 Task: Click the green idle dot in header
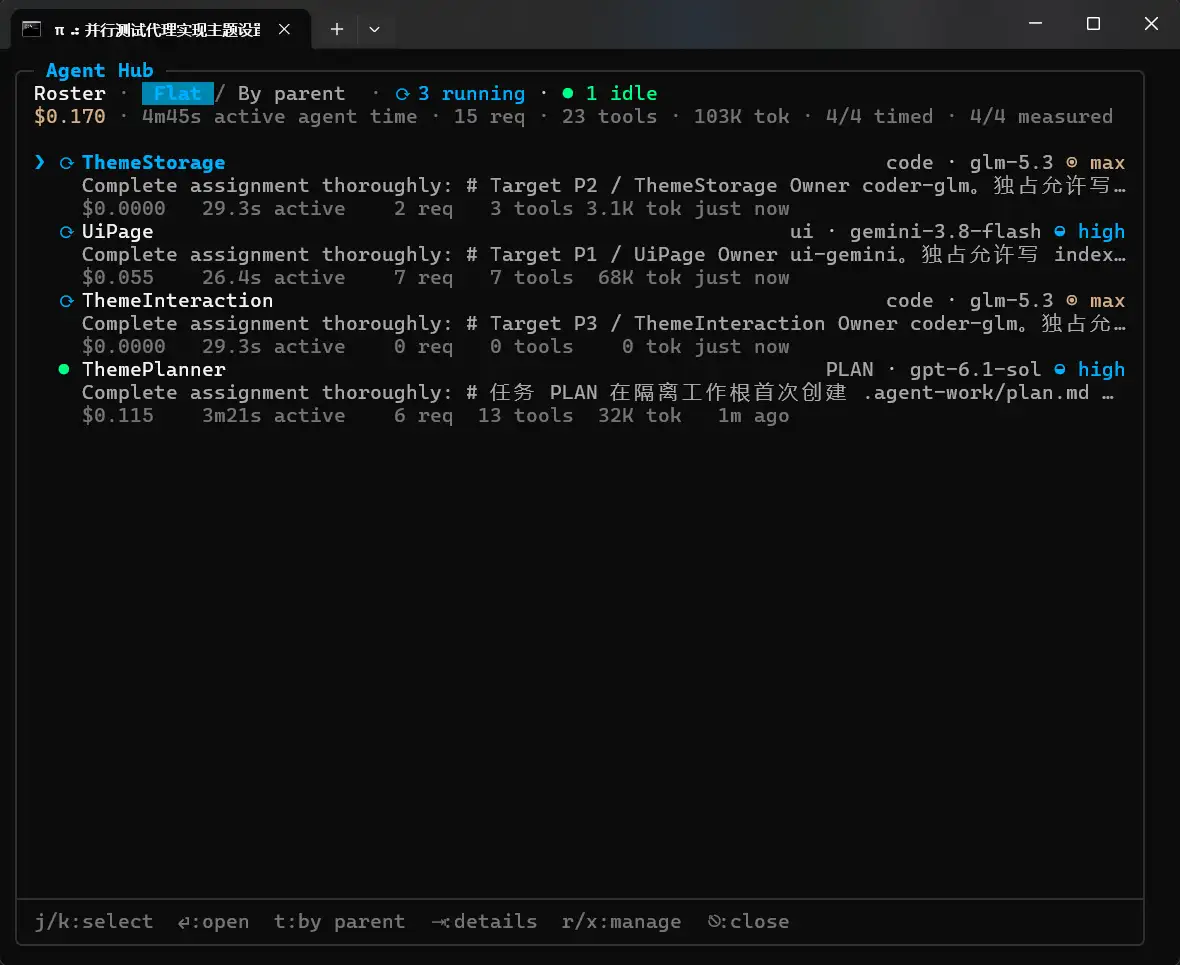pos(568,93)
